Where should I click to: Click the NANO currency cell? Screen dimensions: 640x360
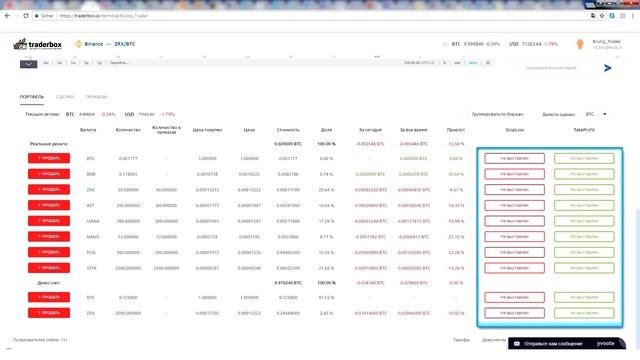point(93,237)
